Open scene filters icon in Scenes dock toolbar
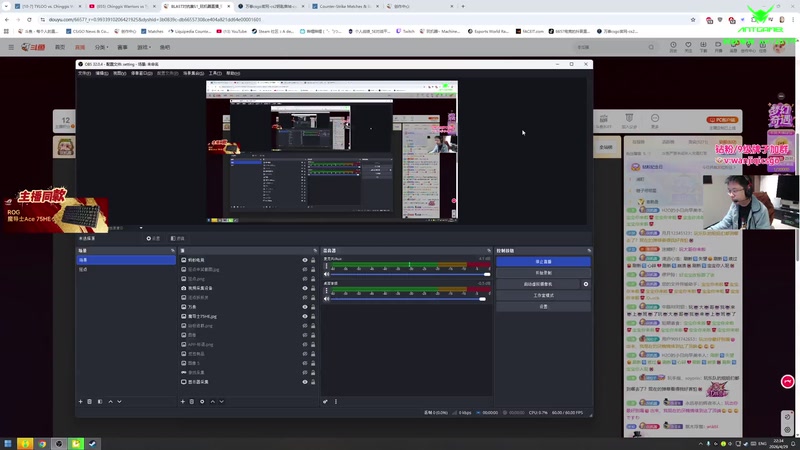This screenshot has height=450, width=800. 100,402
